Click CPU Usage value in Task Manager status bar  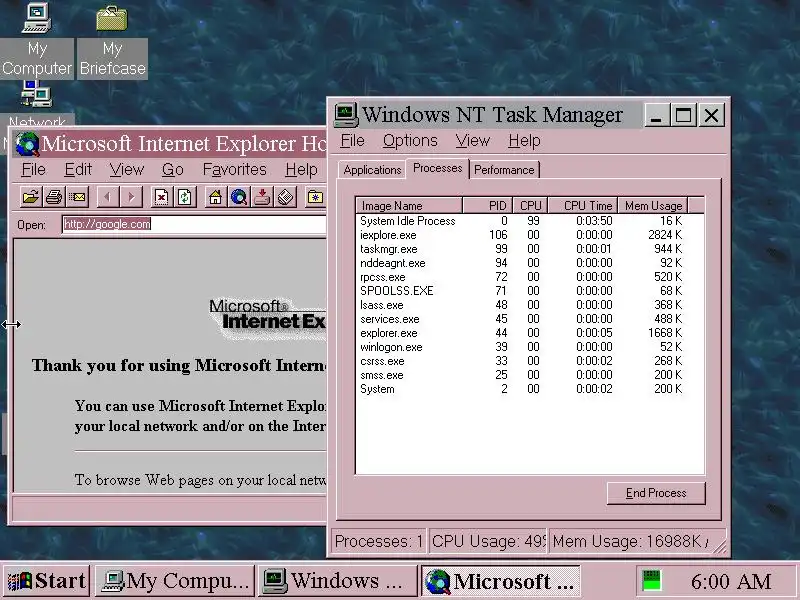(x=488, y=541)
